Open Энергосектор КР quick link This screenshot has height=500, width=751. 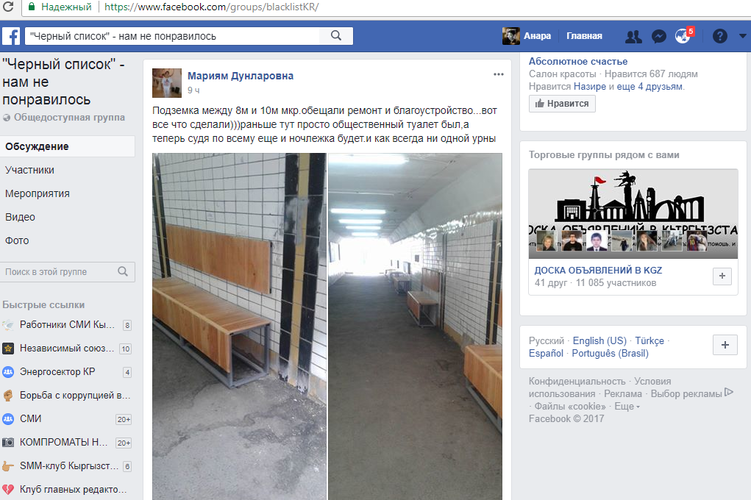(x=57, y=372)
